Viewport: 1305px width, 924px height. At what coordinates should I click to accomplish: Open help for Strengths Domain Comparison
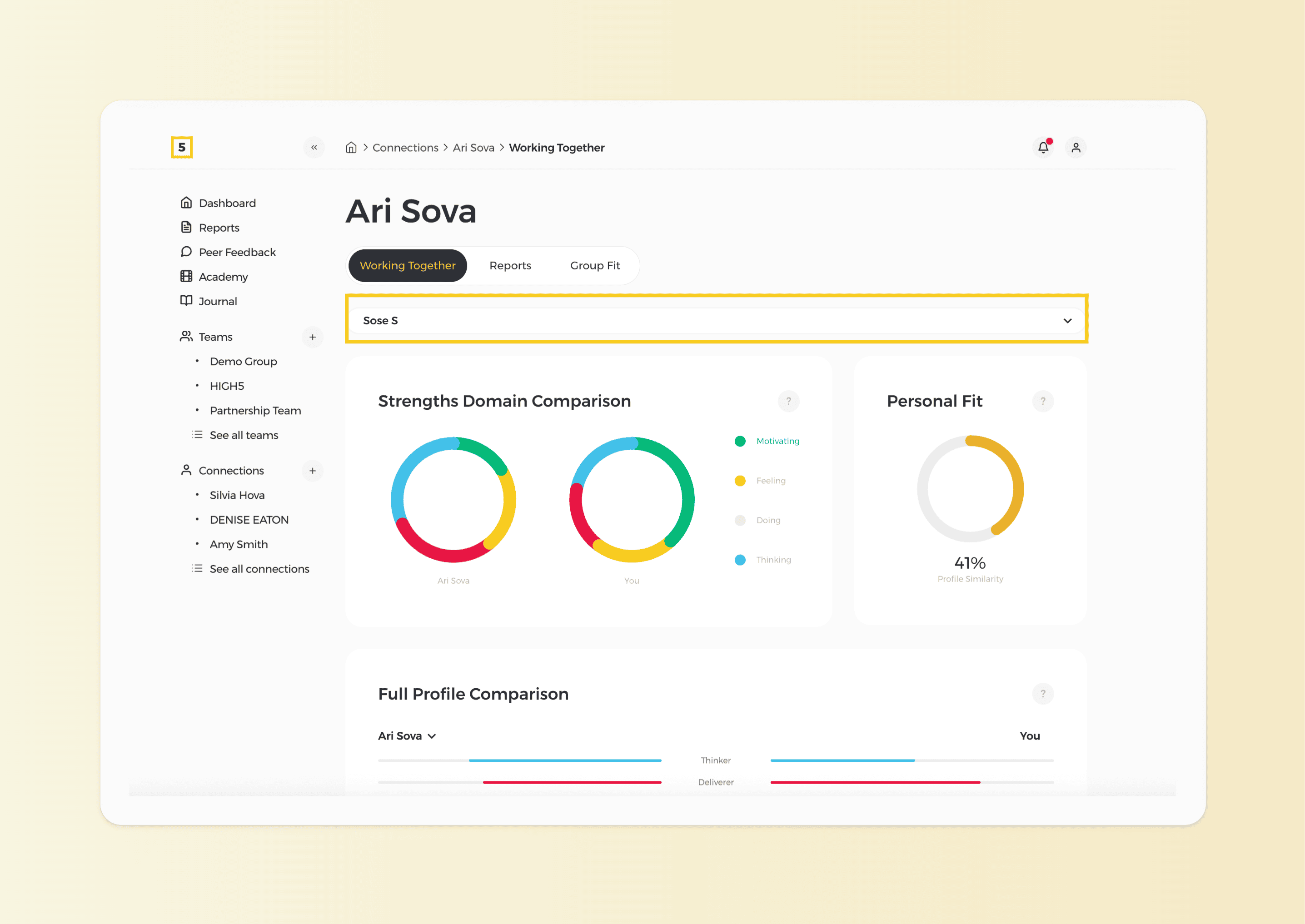pyautogui.click(x=788, y=401)
